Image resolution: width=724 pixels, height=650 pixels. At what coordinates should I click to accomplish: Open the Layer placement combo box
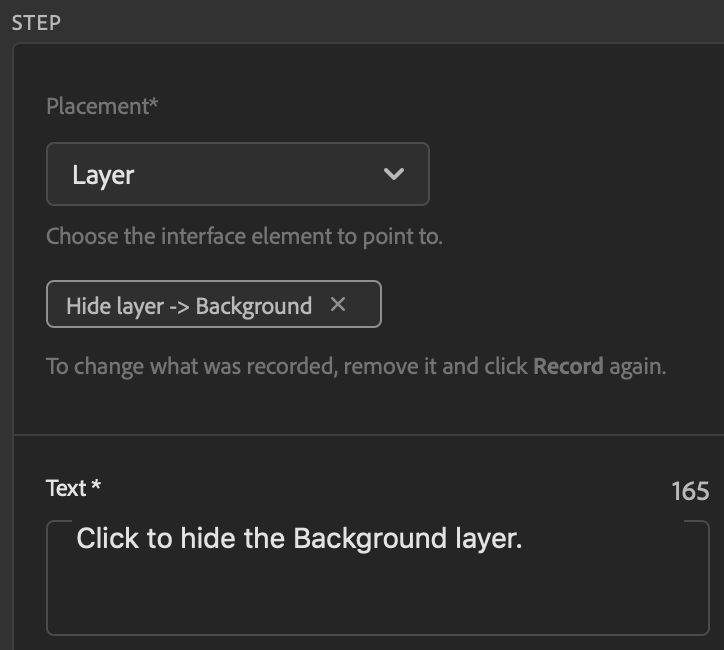click(x=237, y=174)
